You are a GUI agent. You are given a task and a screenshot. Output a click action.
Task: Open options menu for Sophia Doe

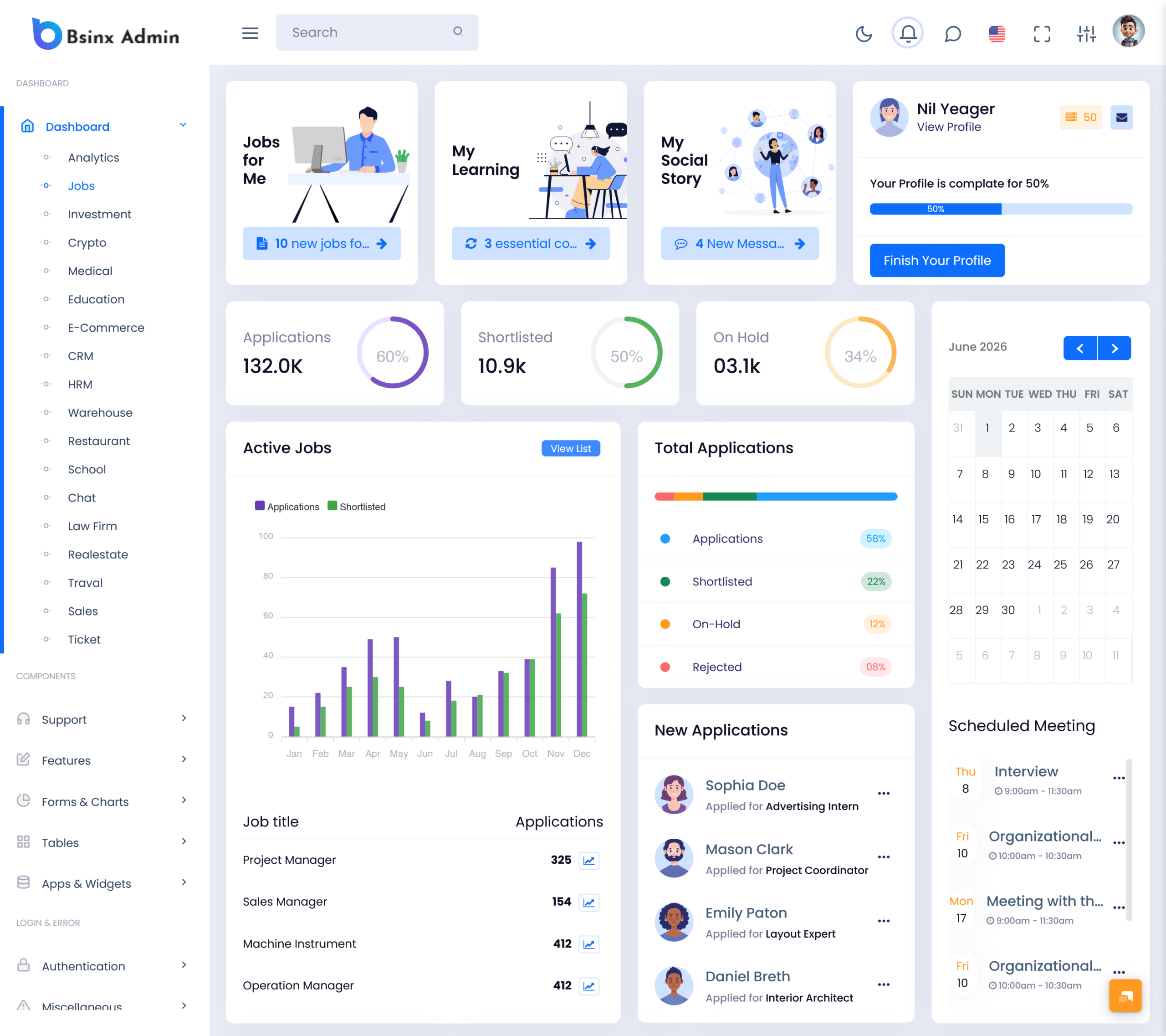point(884,794)
